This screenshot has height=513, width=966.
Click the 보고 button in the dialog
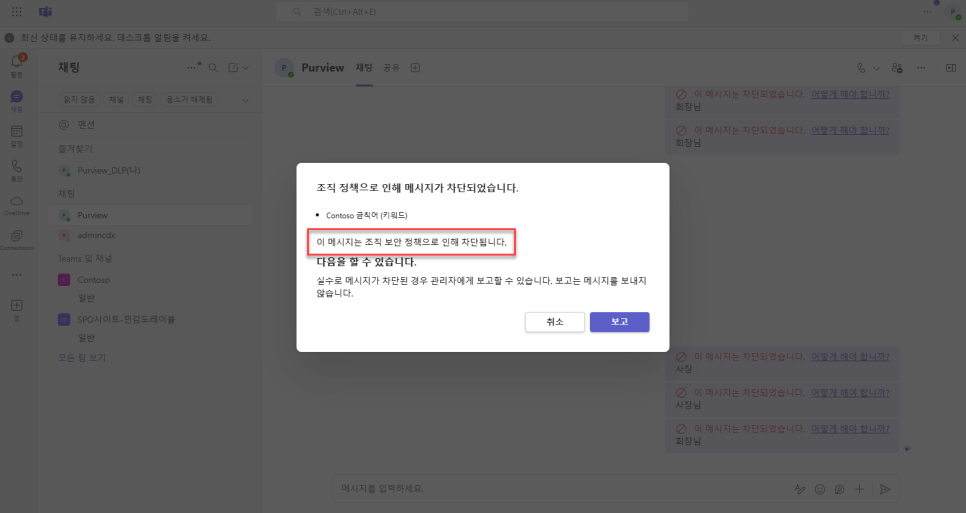619,322
